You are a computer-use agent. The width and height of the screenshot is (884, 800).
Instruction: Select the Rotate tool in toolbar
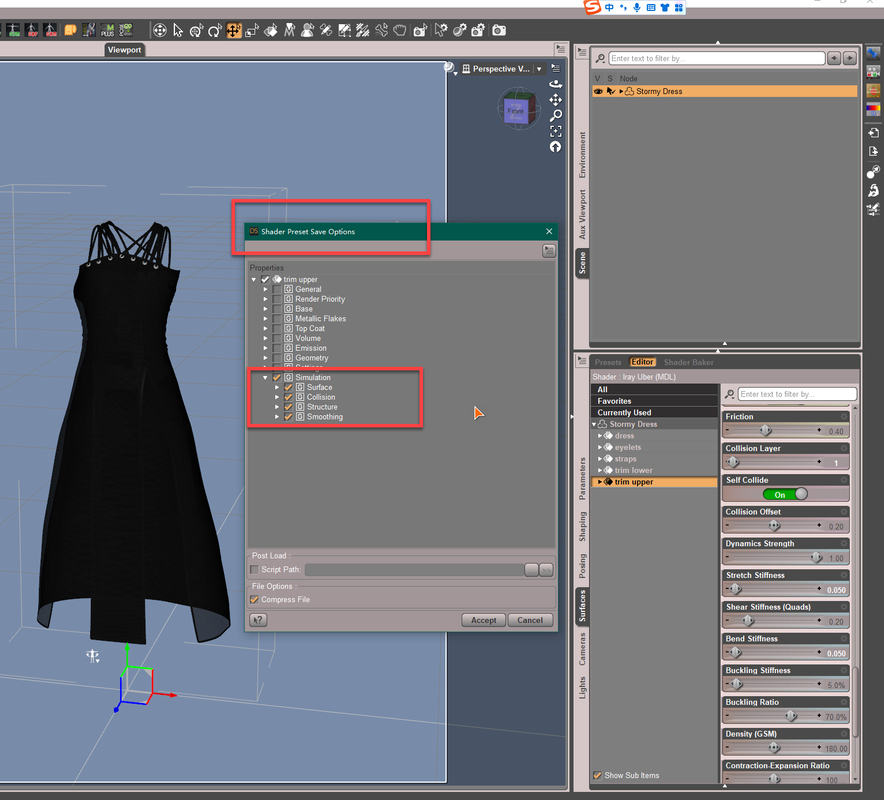click(215, 30)
